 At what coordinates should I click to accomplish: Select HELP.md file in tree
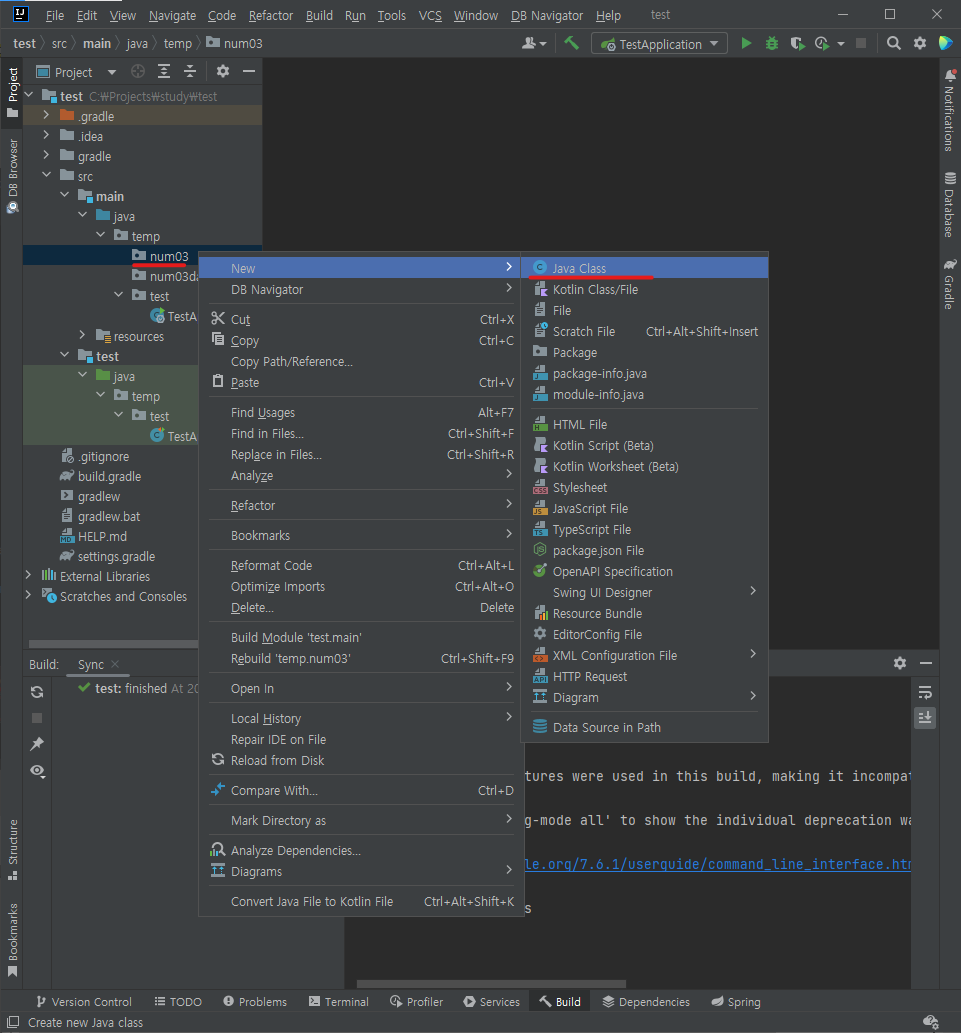(102, 536)
